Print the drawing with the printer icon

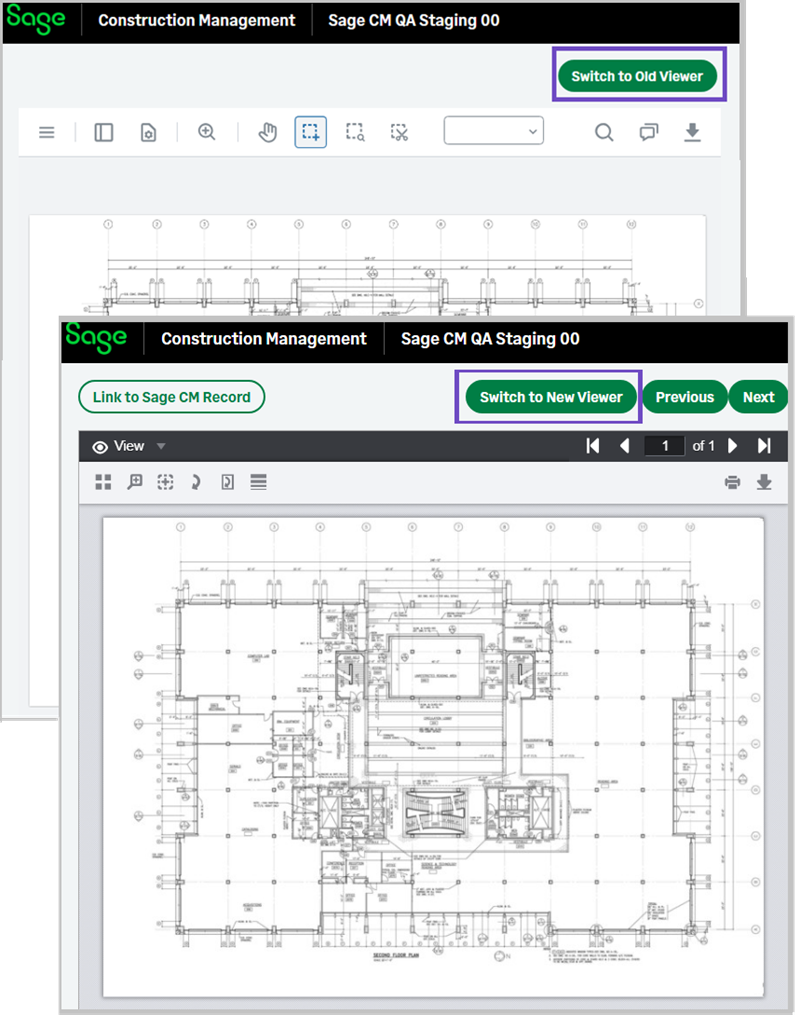click(733, 483)
